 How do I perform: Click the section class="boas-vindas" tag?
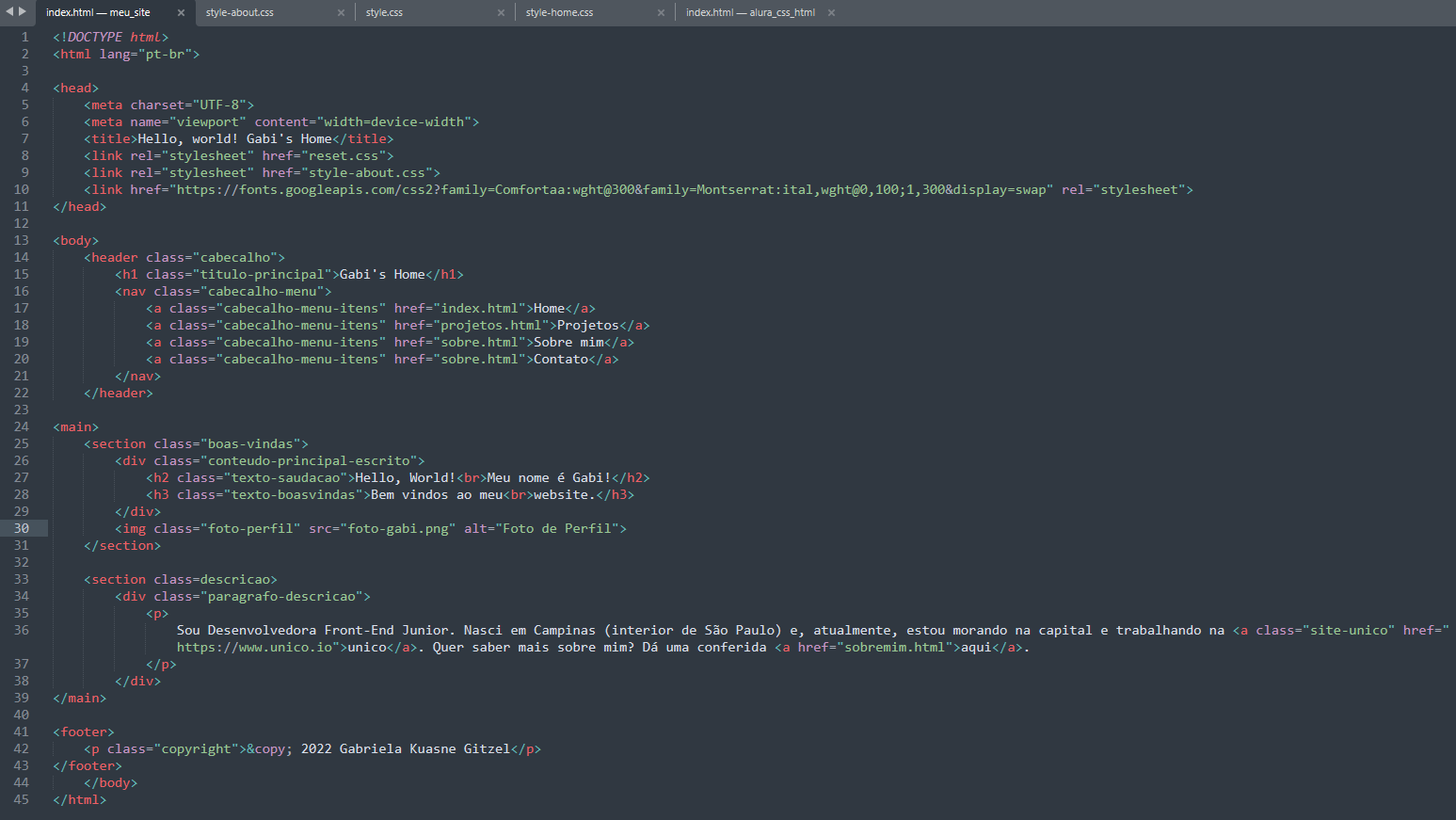pyautogui.click(x=196, y=443)
